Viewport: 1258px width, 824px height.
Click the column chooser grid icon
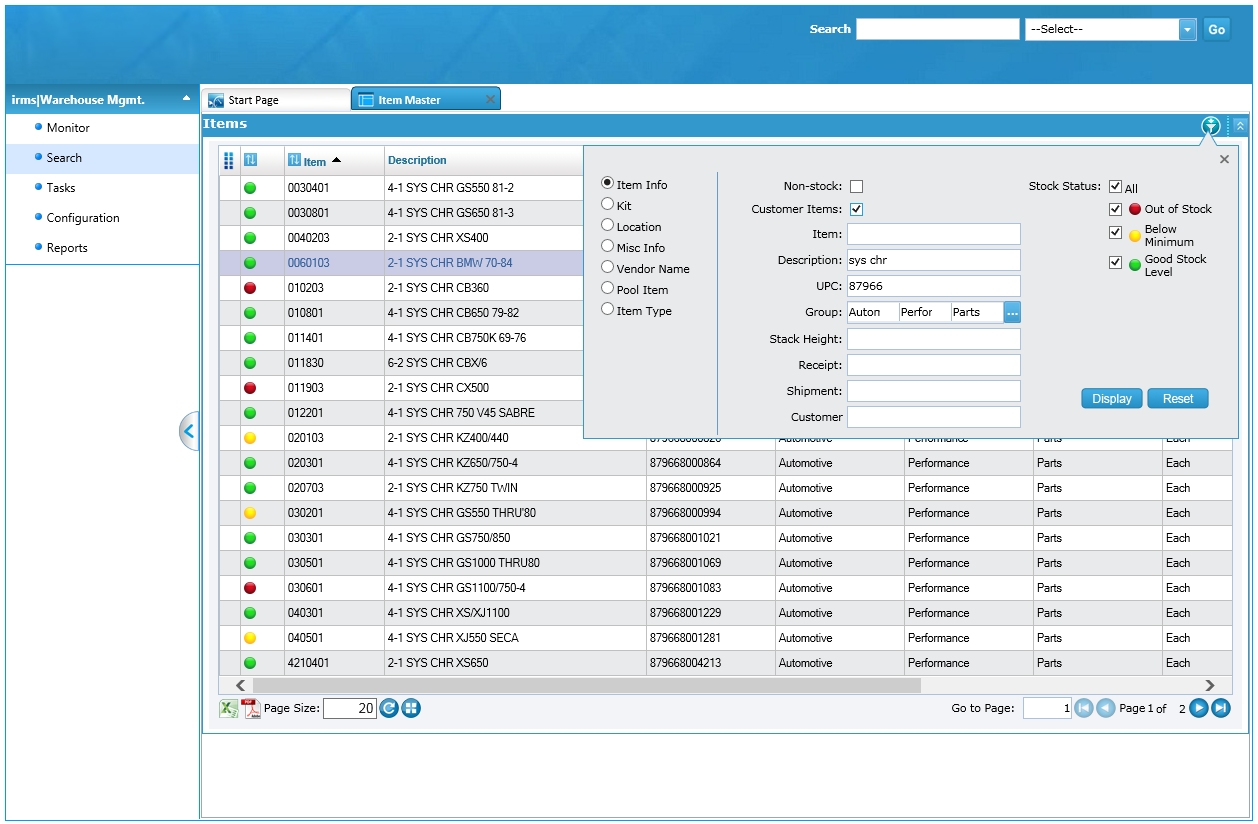click(229, 160)
